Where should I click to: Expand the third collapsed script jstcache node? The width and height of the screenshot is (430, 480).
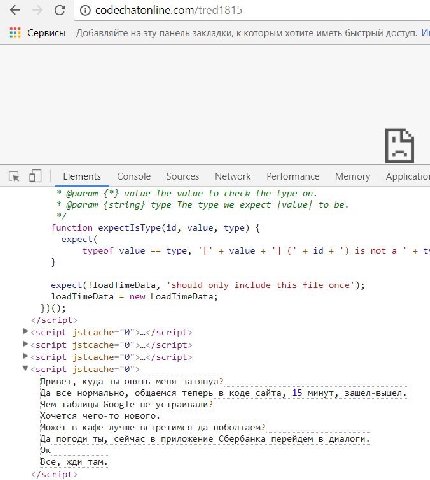[x=25, y=356]
